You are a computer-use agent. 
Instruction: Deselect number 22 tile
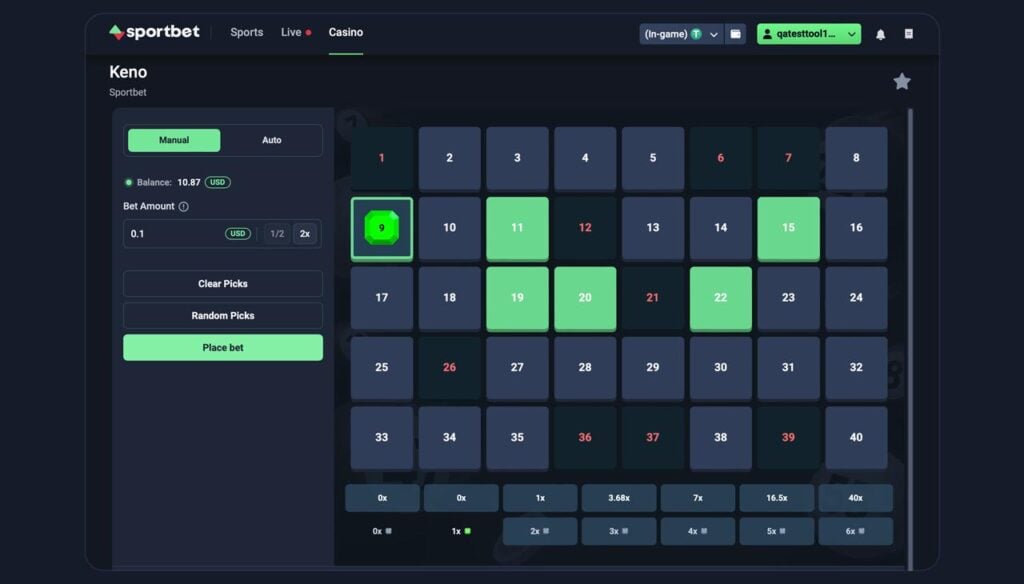[x=720, y=299]
